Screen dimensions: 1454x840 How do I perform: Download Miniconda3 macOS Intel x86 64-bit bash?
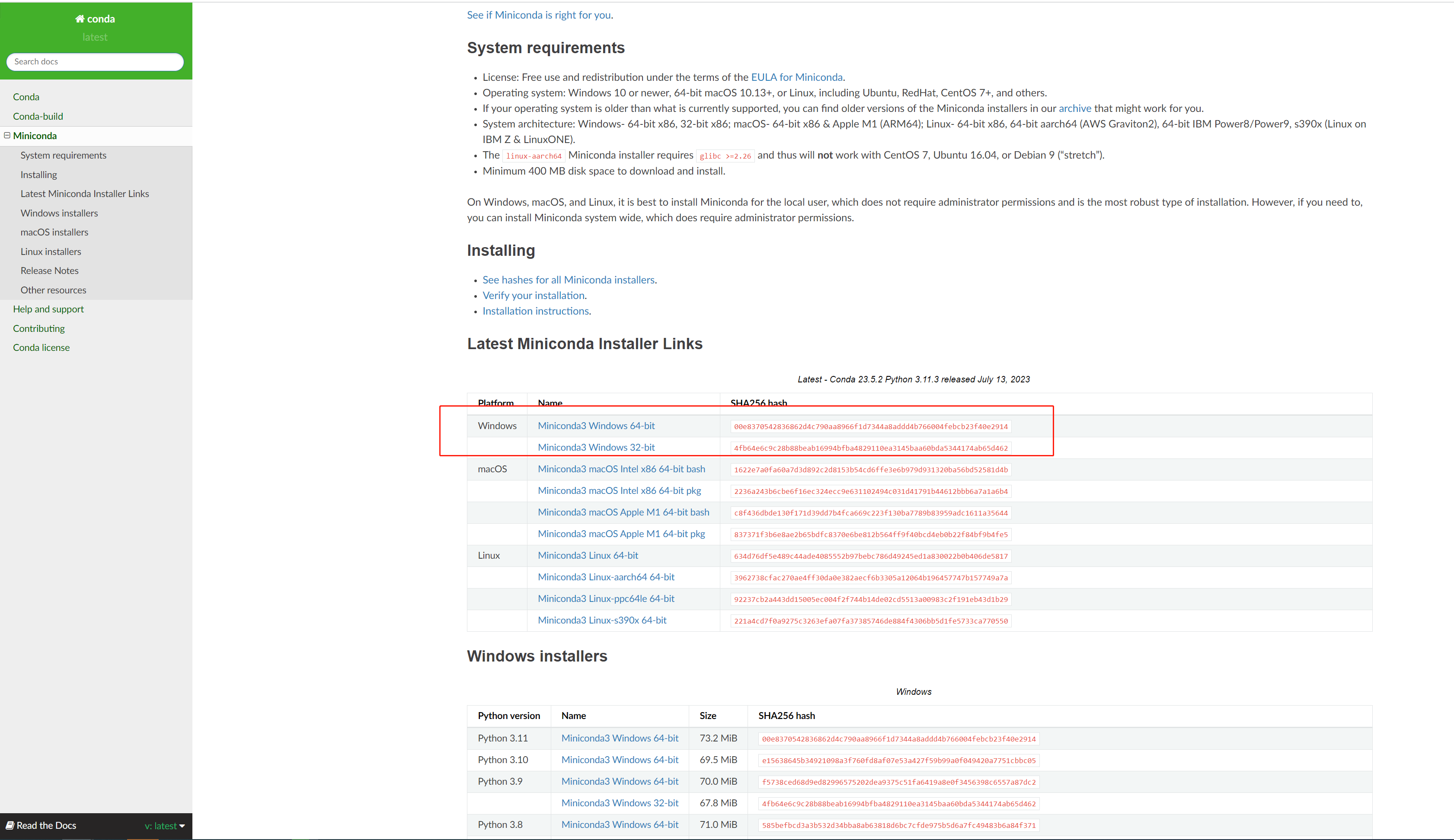tap(621, 469)
